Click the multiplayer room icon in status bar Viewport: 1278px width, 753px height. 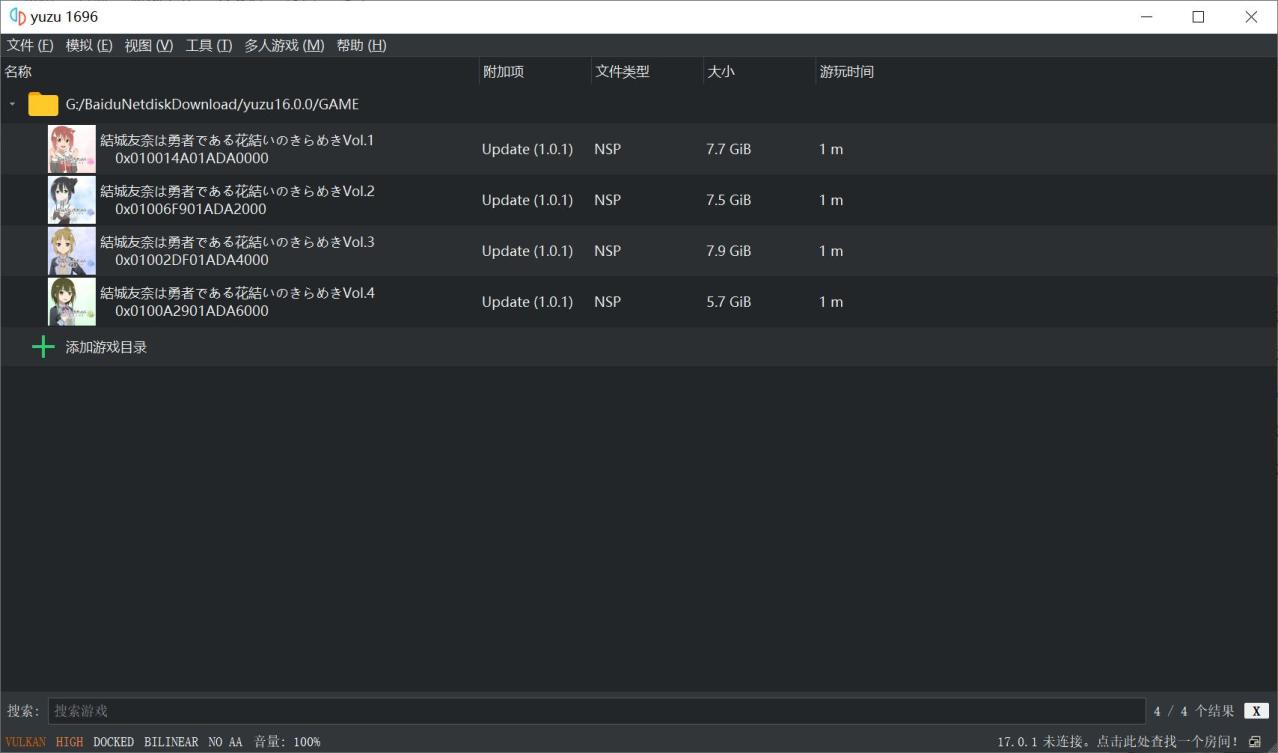1255,742
